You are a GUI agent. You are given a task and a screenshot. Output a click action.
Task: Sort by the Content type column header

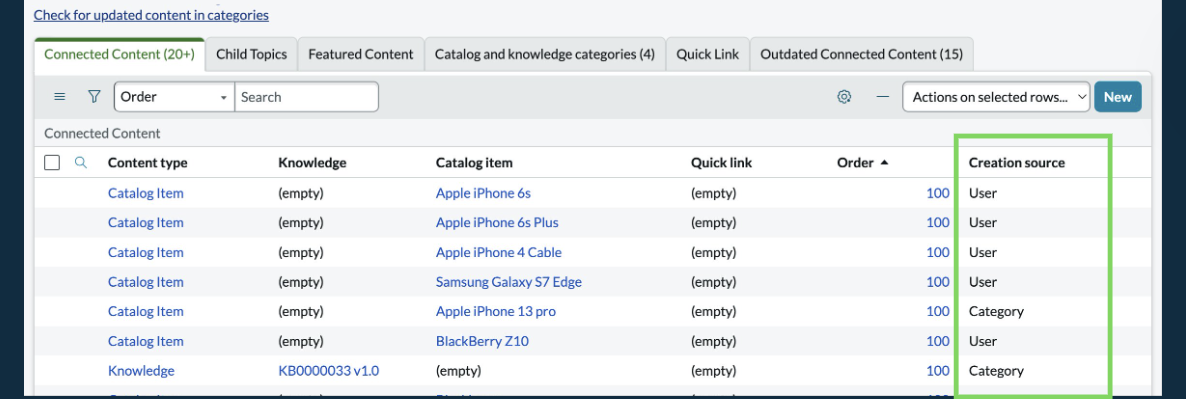[x=147, y=162]
